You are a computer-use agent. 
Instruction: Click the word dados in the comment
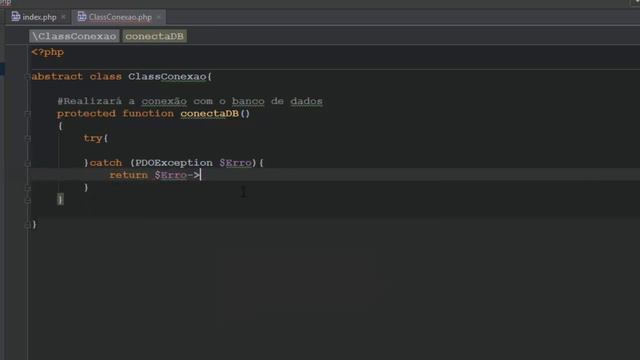[x=307, y=101]
